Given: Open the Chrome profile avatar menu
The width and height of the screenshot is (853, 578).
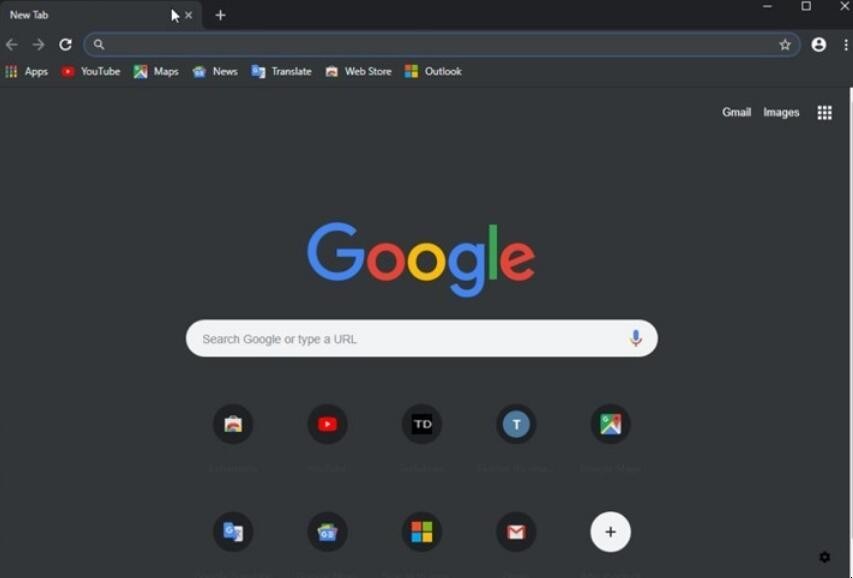Looking at the screenshot, I should click(818, 45).
